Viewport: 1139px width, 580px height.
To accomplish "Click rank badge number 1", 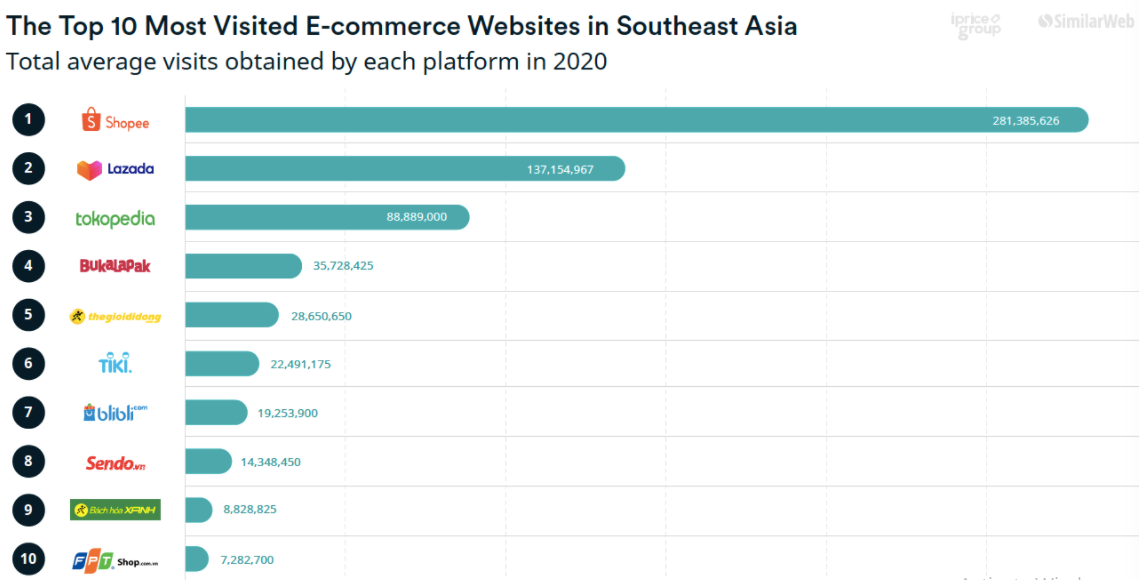I will tap(28, 120).
